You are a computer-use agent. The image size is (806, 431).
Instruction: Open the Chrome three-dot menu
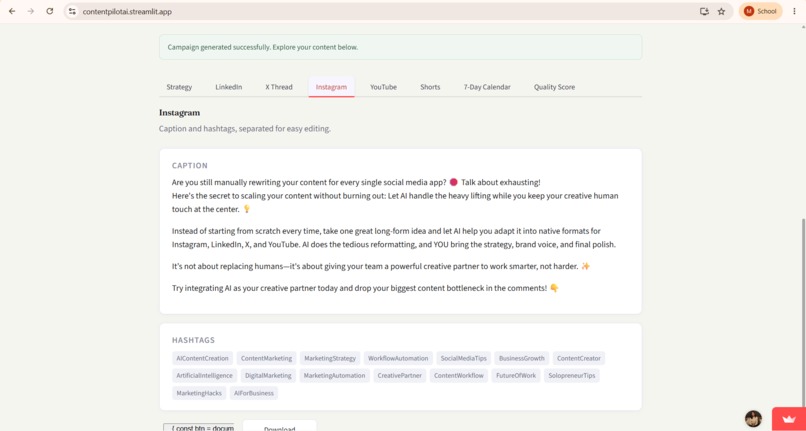tap(794, 11)
